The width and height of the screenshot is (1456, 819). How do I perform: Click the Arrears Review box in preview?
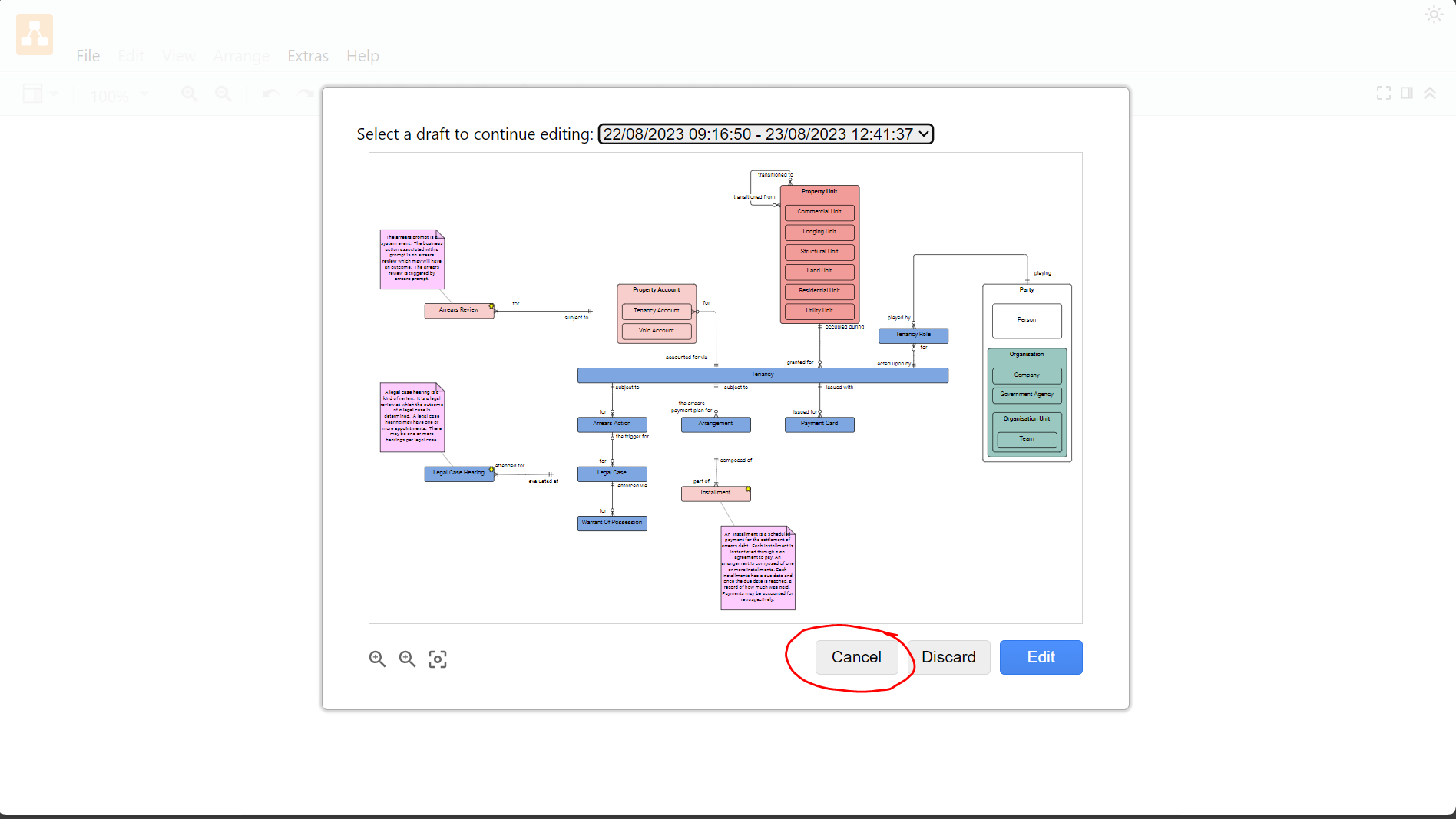459,310
